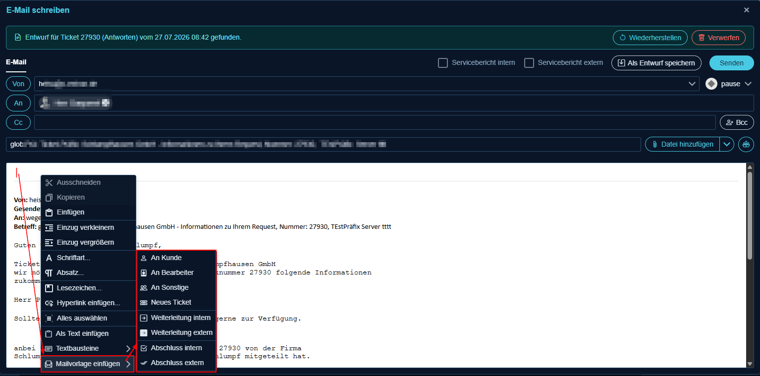This screenshot has width=760, height=376.
Task: Select Neues Ticket mail template
Action: click(x=176, y=302)
